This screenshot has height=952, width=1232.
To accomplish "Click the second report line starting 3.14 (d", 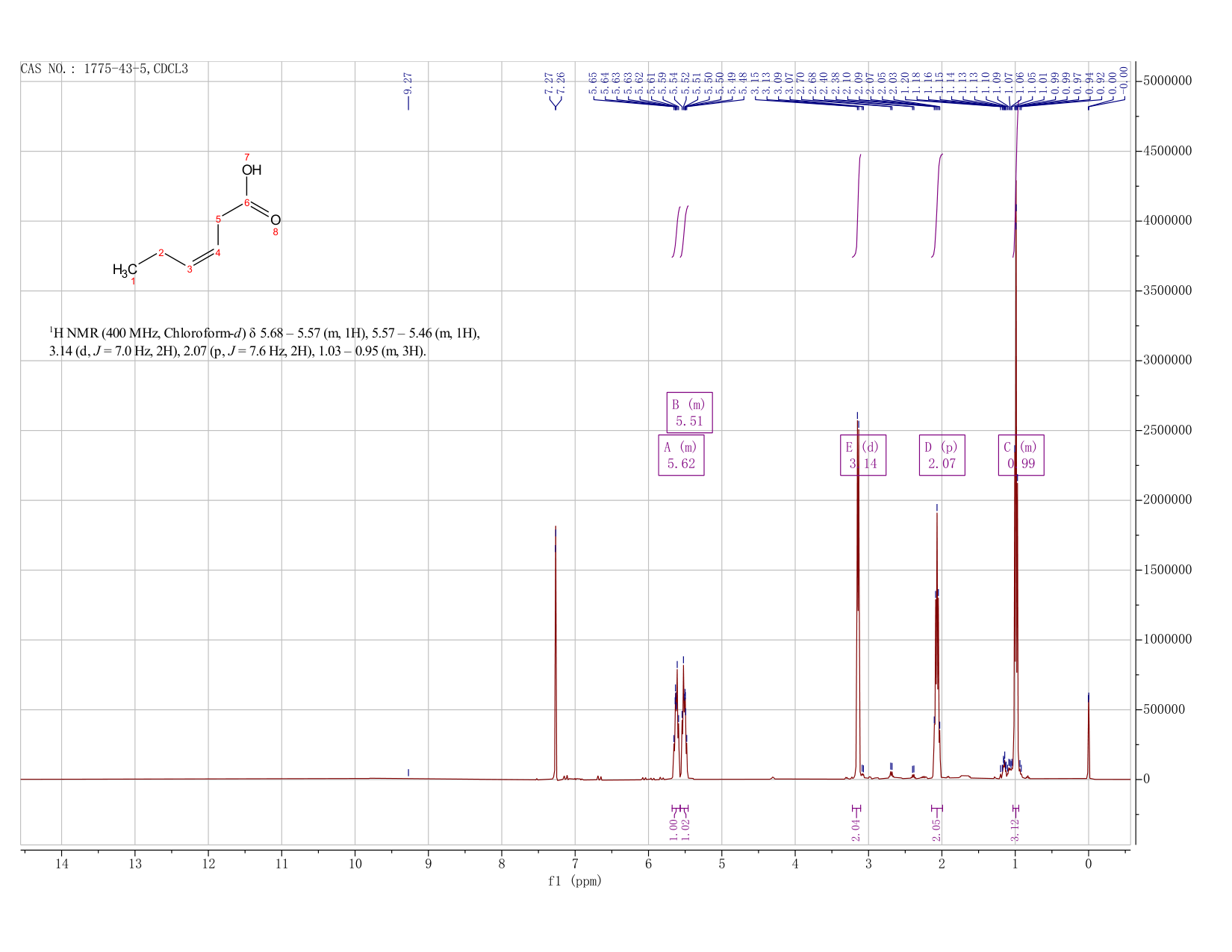I will tap(238, 351).
